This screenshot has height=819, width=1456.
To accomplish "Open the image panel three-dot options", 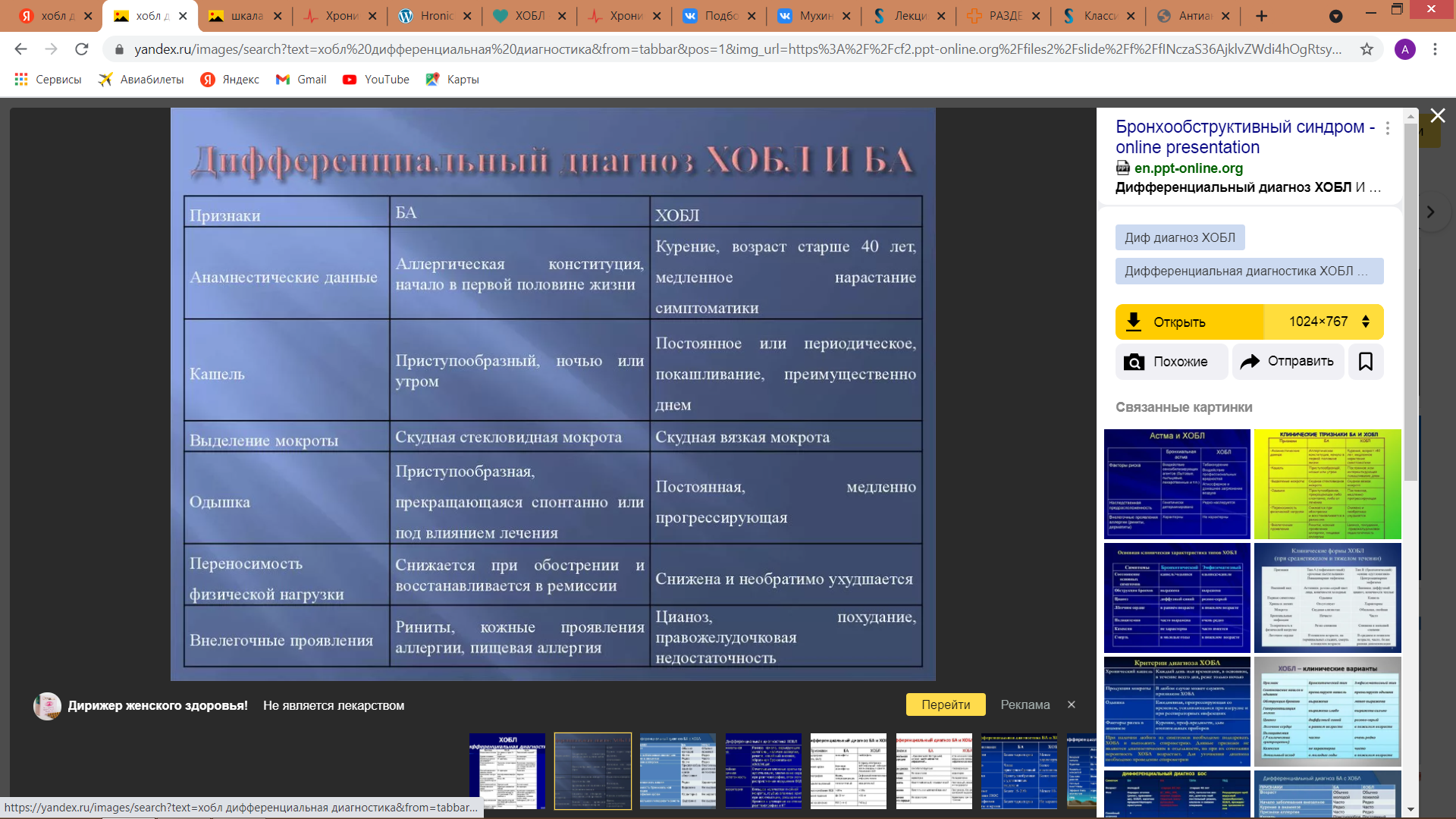I will pyautogui.click(x=1387, y=128).
